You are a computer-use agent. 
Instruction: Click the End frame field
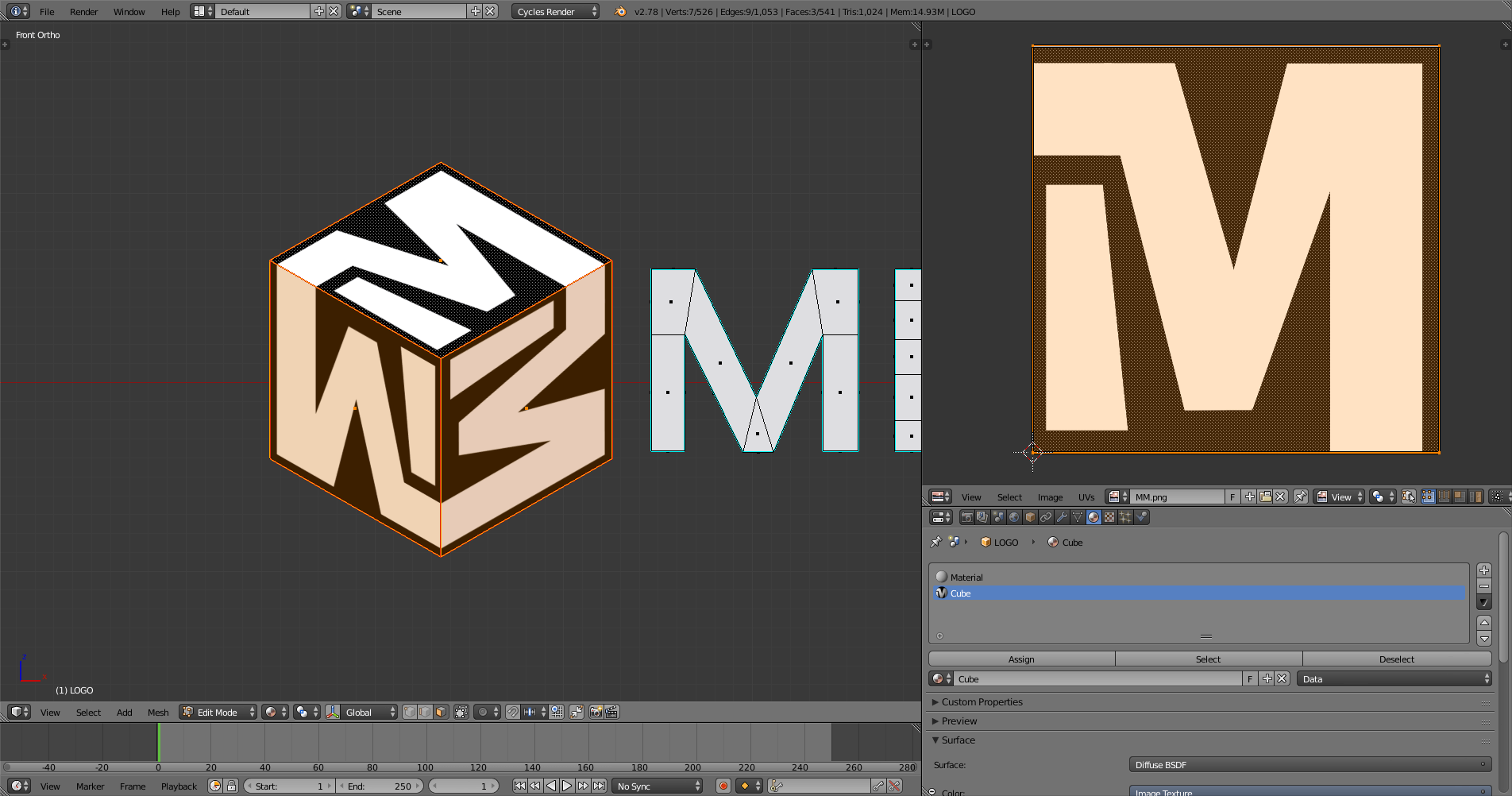click(380, 786)
